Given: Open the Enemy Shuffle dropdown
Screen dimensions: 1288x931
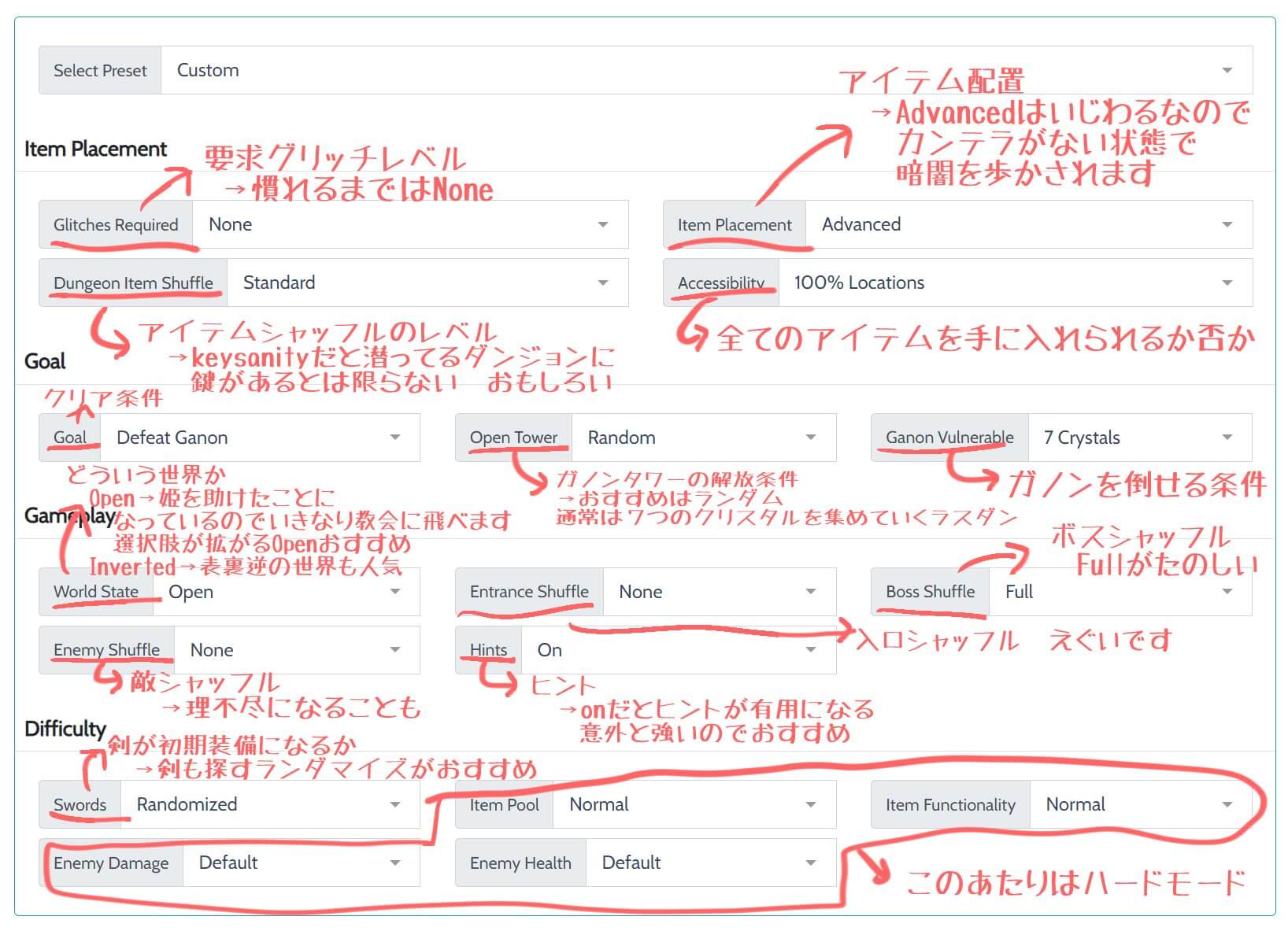Looking at the screenshot, I should (x=296, y=650).
